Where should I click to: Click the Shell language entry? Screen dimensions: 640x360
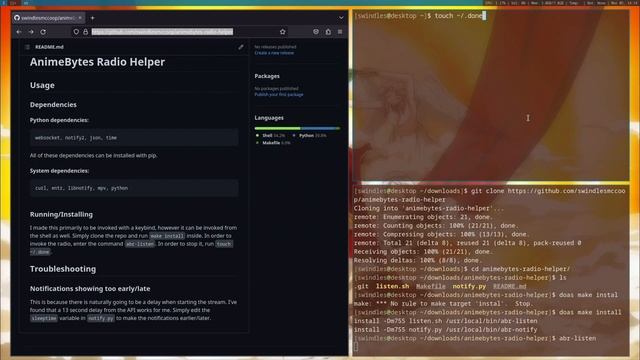(271, 136)
